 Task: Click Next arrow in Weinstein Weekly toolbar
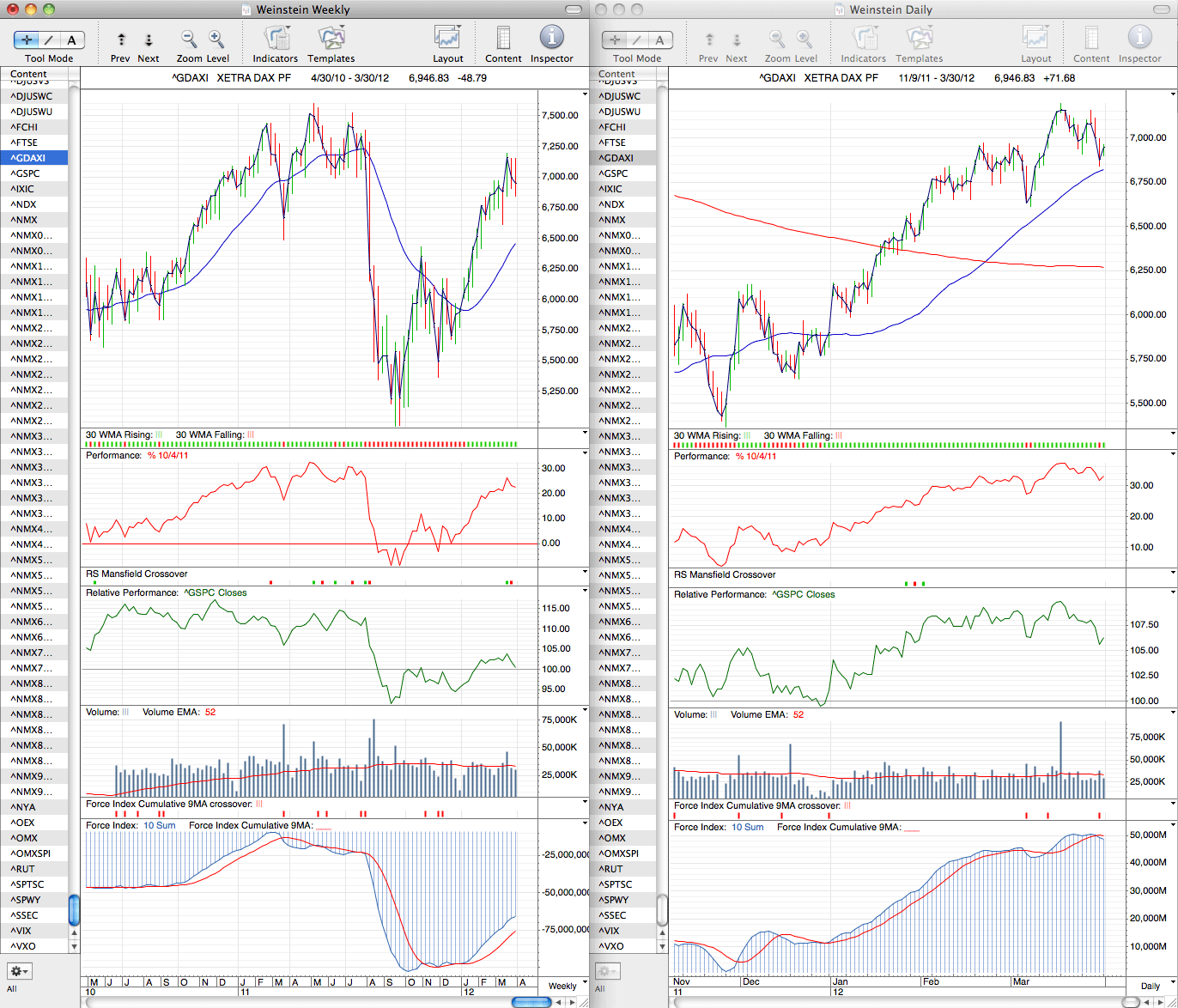coord(149,39)
